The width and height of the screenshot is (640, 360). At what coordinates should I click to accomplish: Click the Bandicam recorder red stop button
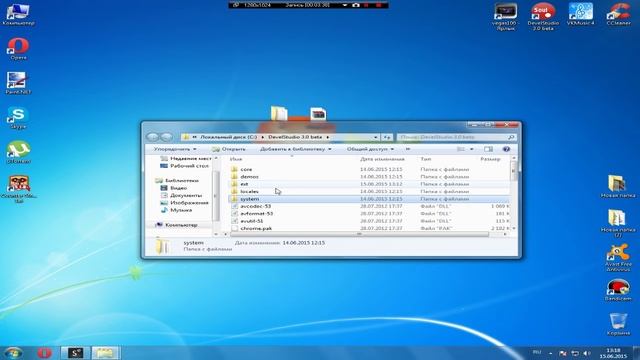tap(378, 5)
